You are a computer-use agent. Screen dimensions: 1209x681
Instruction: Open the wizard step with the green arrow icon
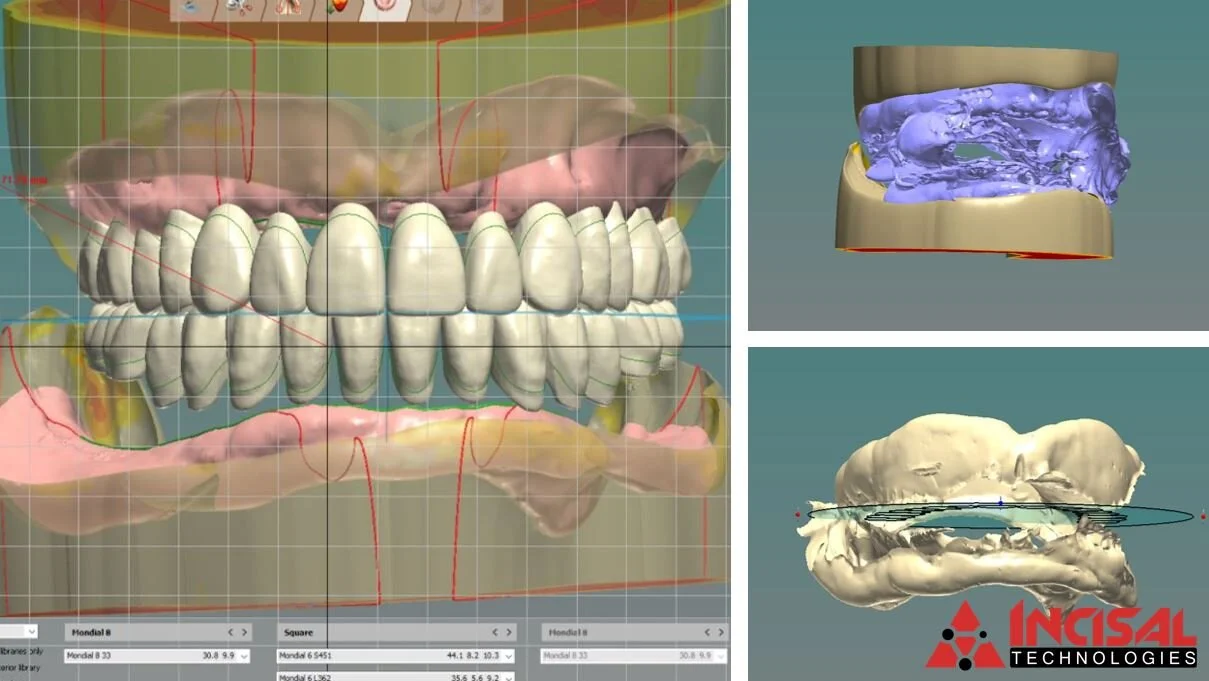338,9
